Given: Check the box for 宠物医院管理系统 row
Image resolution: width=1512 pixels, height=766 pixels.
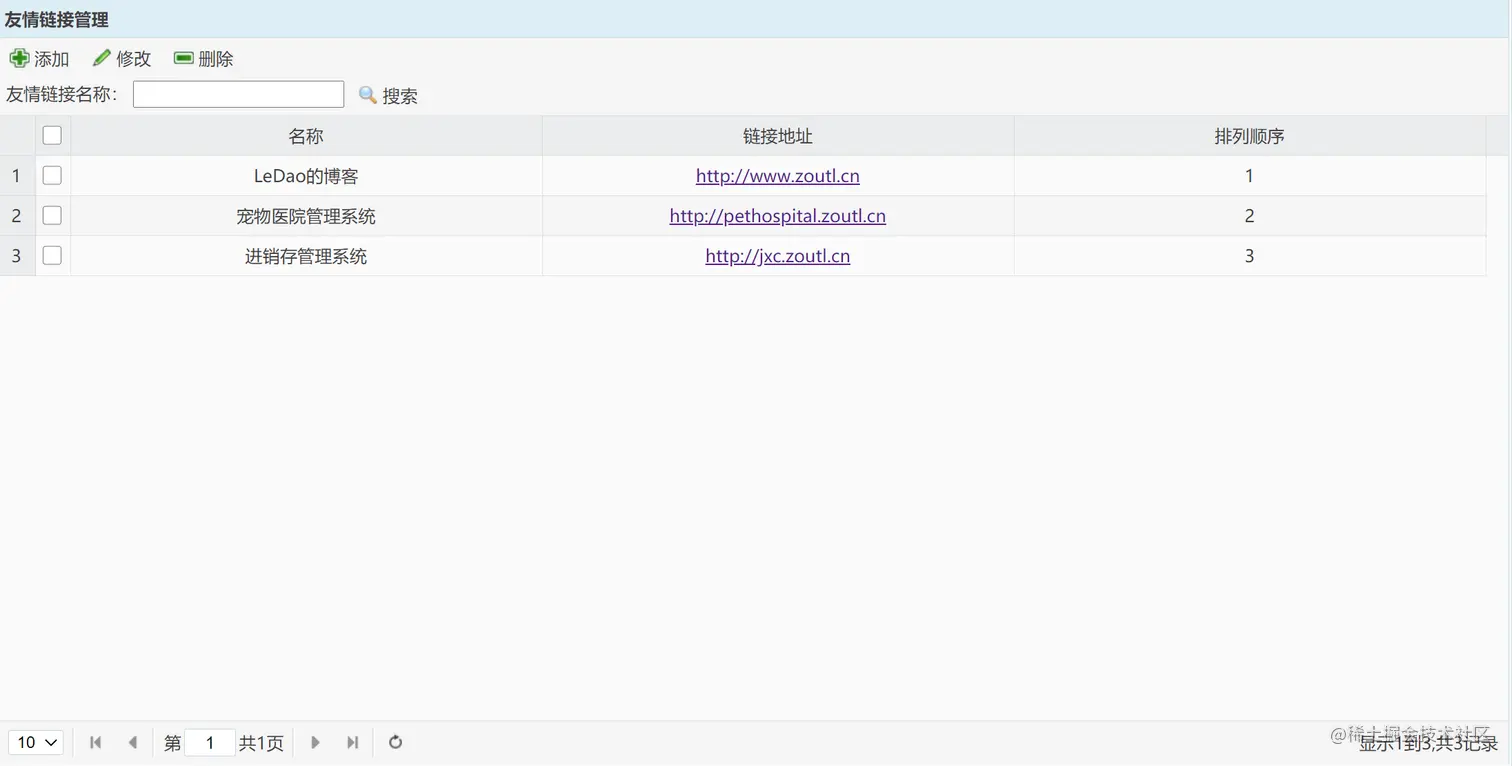Looking at the screenshot, I should click(52, 215).
